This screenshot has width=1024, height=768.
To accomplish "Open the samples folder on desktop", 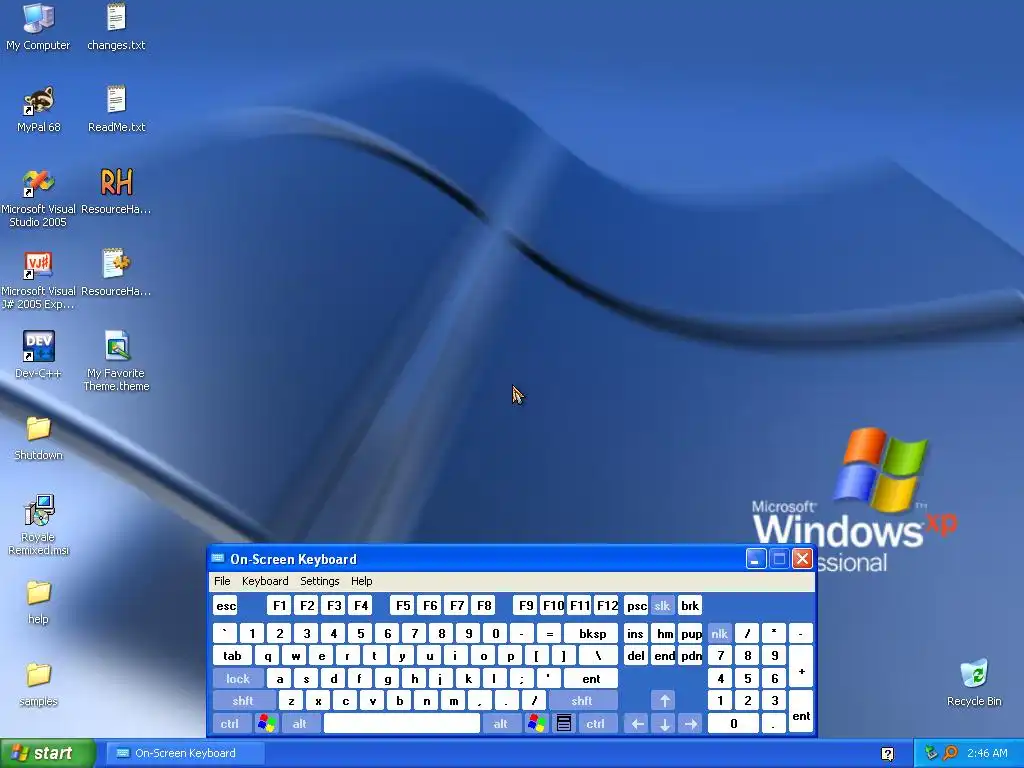I will tap(38, 684).
